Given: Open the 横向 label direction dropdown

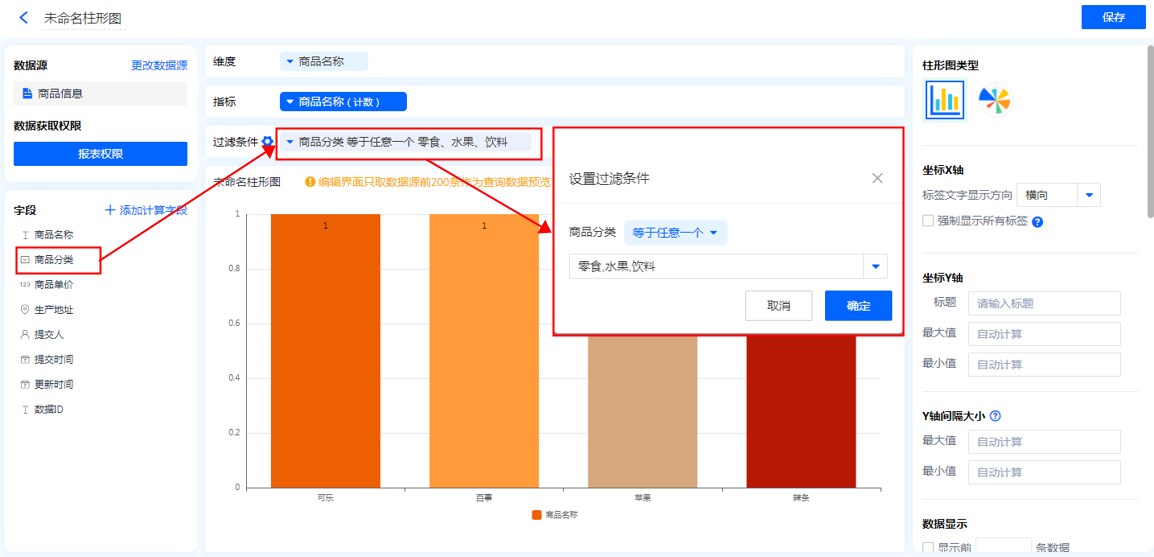Looking at the screenshot, I should pyautogui.click(x=1089, y=195).
